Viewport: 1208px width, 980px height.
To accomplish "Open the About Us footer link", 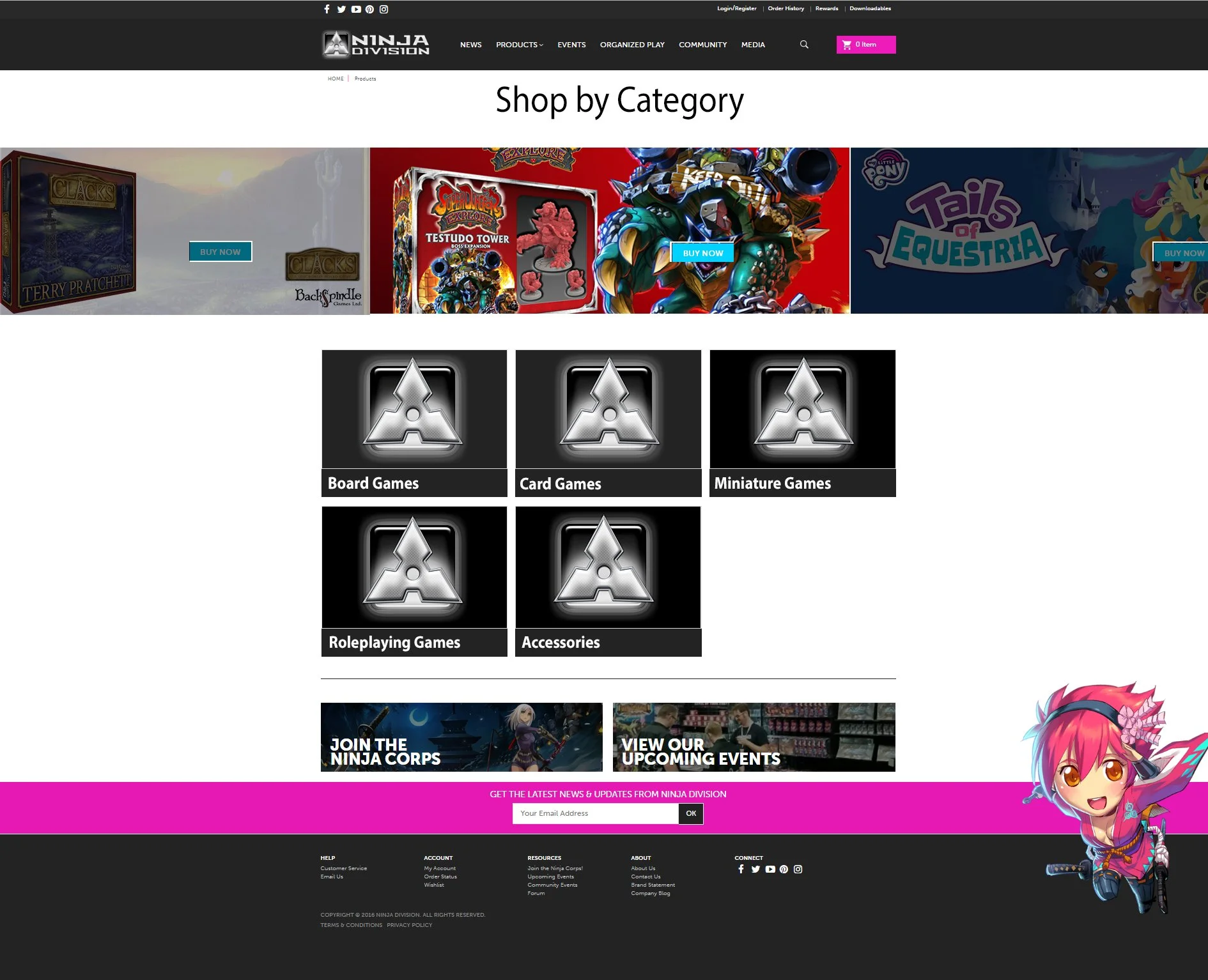I will 643,868.
